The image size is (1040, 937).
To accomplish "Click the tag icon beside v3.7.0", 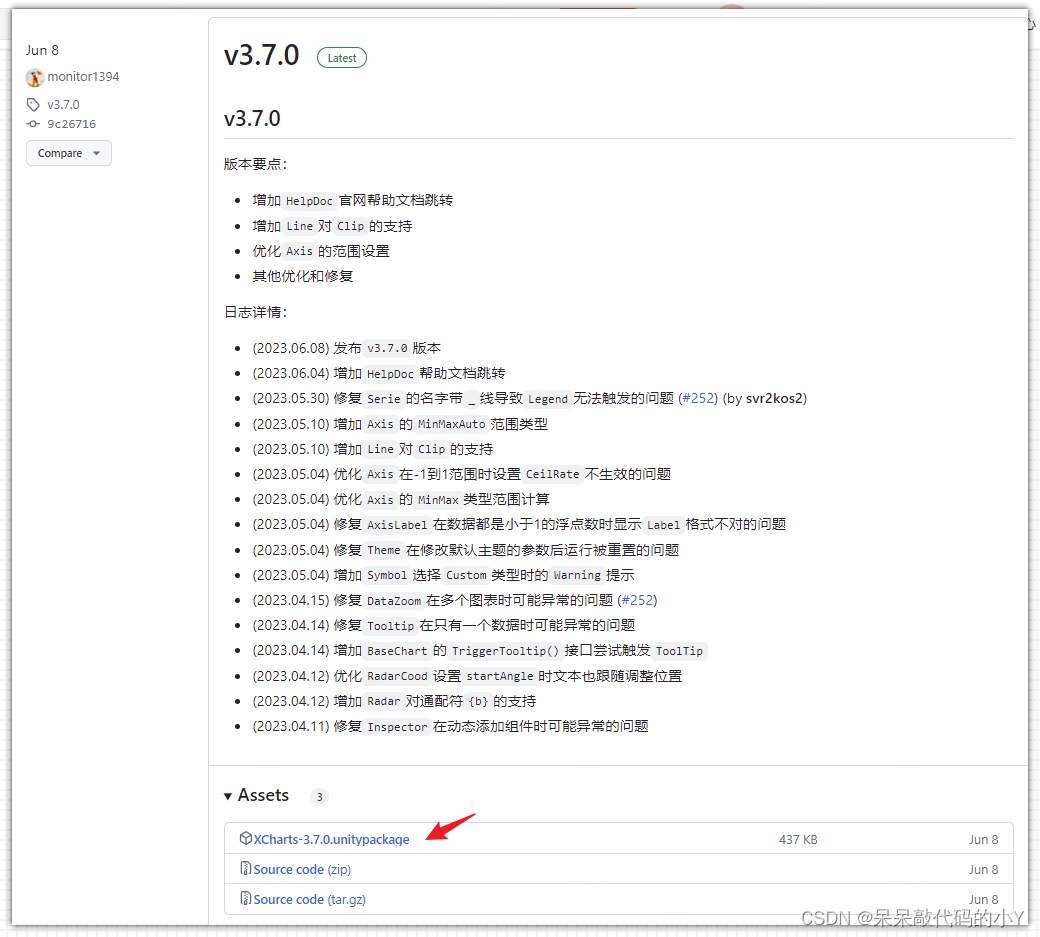I will (x=33, y=105).
